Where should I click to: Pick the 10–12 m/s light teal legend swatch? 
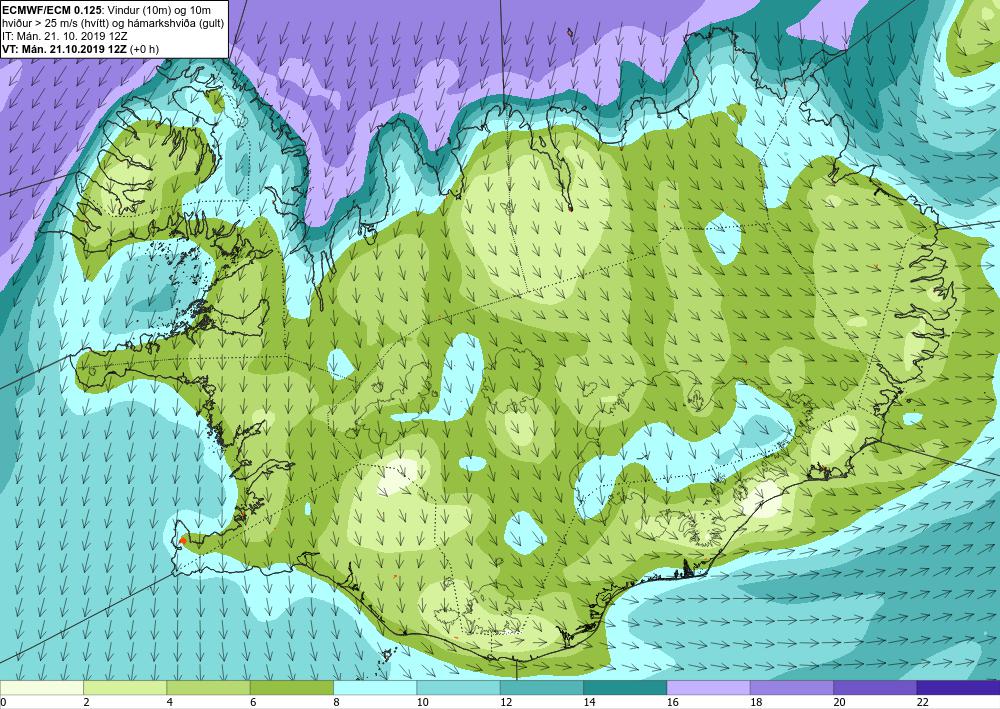click(x=459, y=688)
